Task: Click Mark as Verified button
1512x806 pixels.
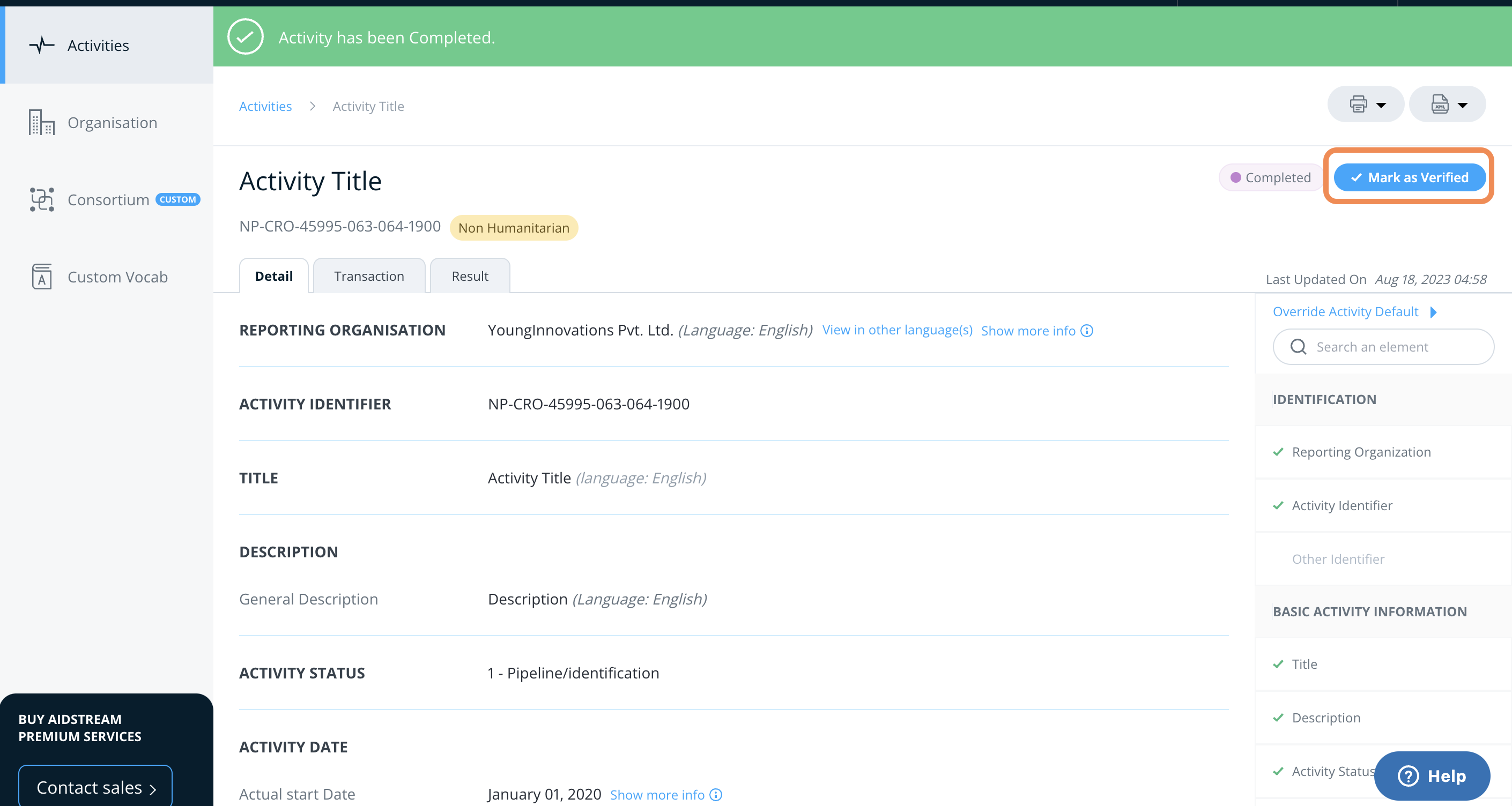Action: pos(1409,177)
